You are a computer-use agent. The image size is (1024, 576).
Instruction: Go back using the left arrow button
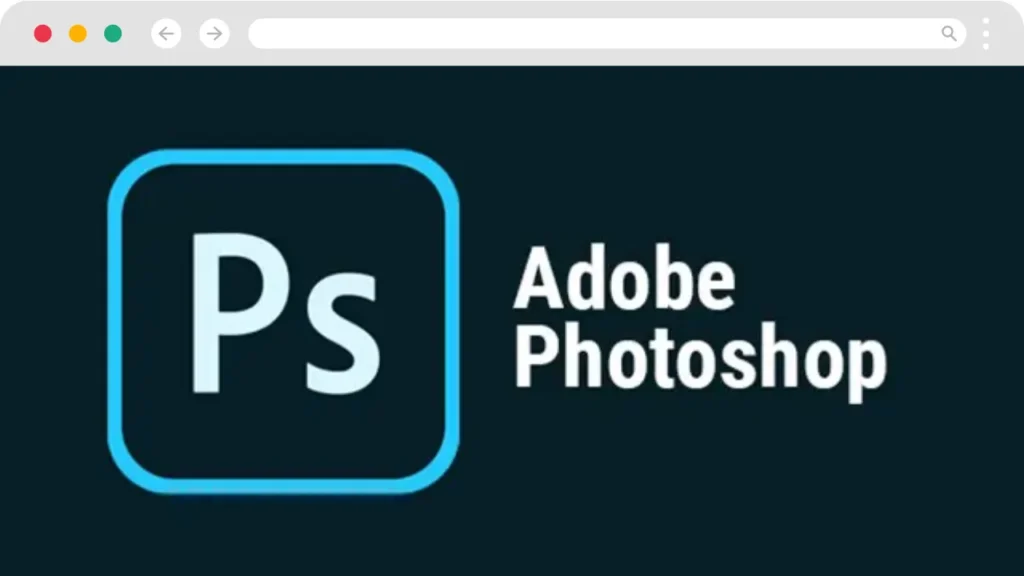(166, 33)
